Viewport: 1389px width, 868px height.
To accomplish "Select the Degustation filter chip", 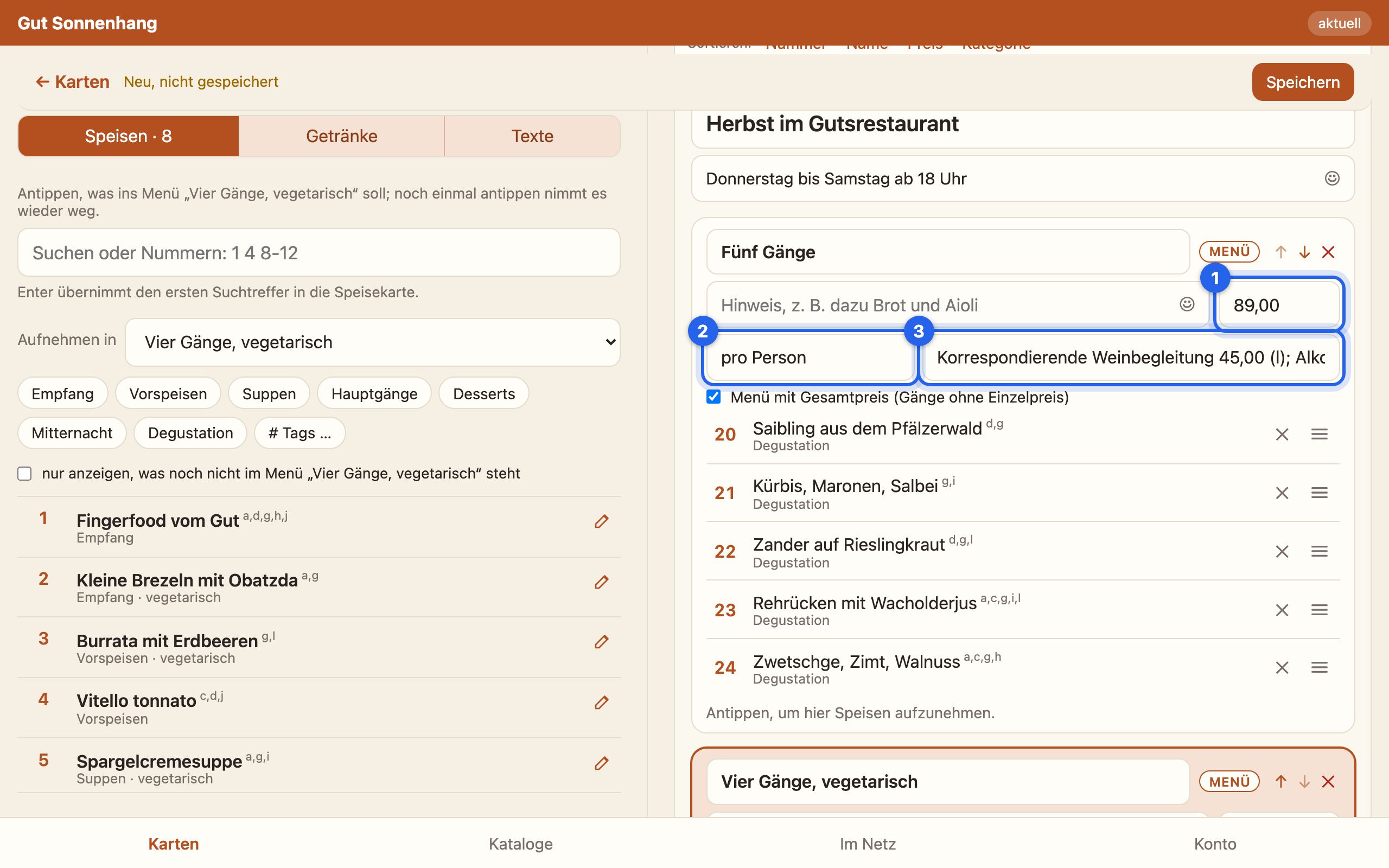I will [190, 433].
